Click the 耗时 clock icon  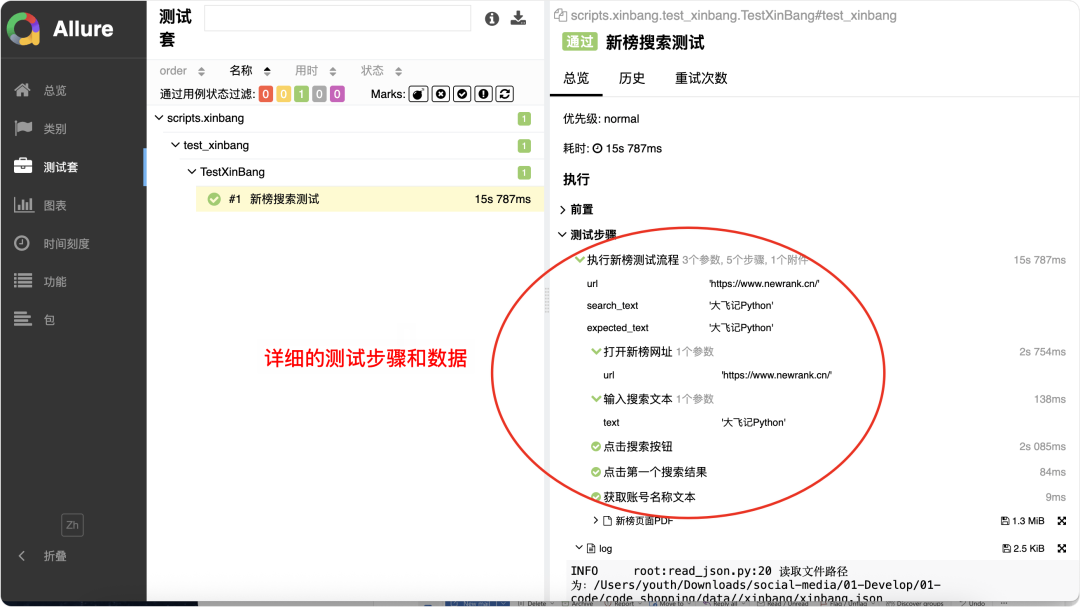tap(598, 148)
